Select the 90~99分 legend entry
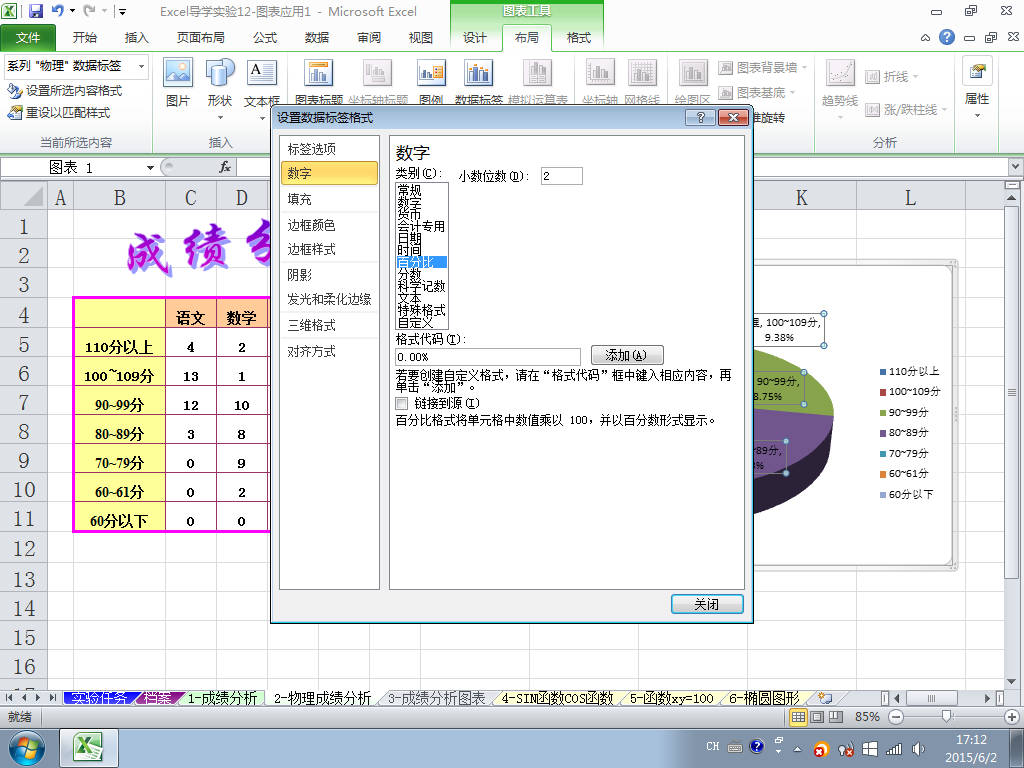Image resolution: width=1024 pixels, height=768 pixels. pos(904,412)
